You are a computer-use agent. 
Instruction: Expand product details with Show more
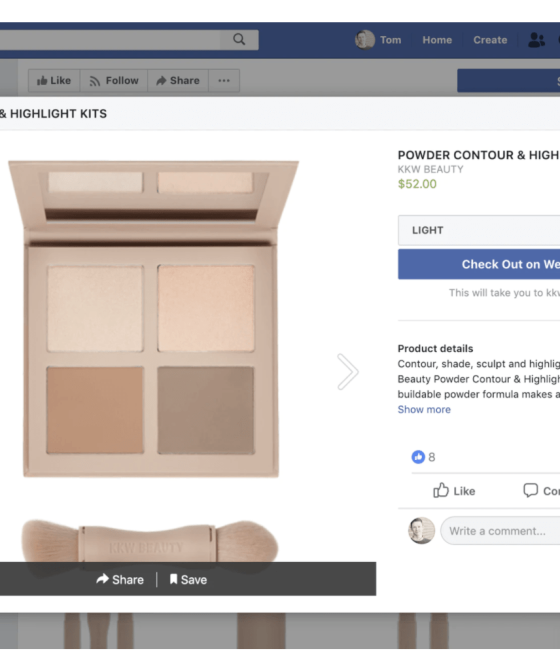pyautogui.click(x=424, y=409)
